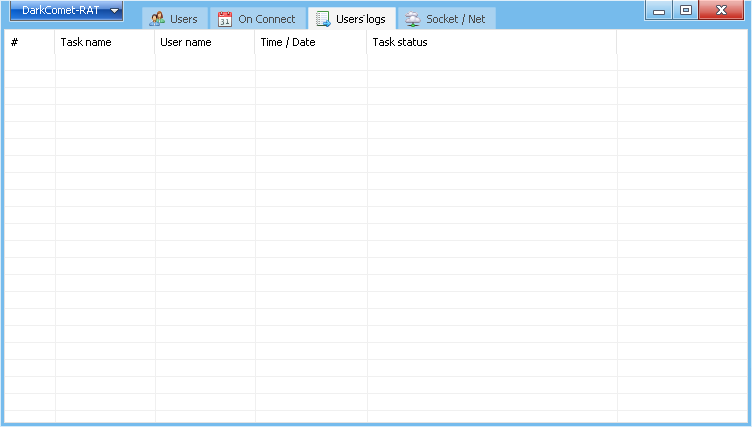This screenshot has height=427, width=752.
Task: Go to the Socket / Net tab
Action: (455, 19)
